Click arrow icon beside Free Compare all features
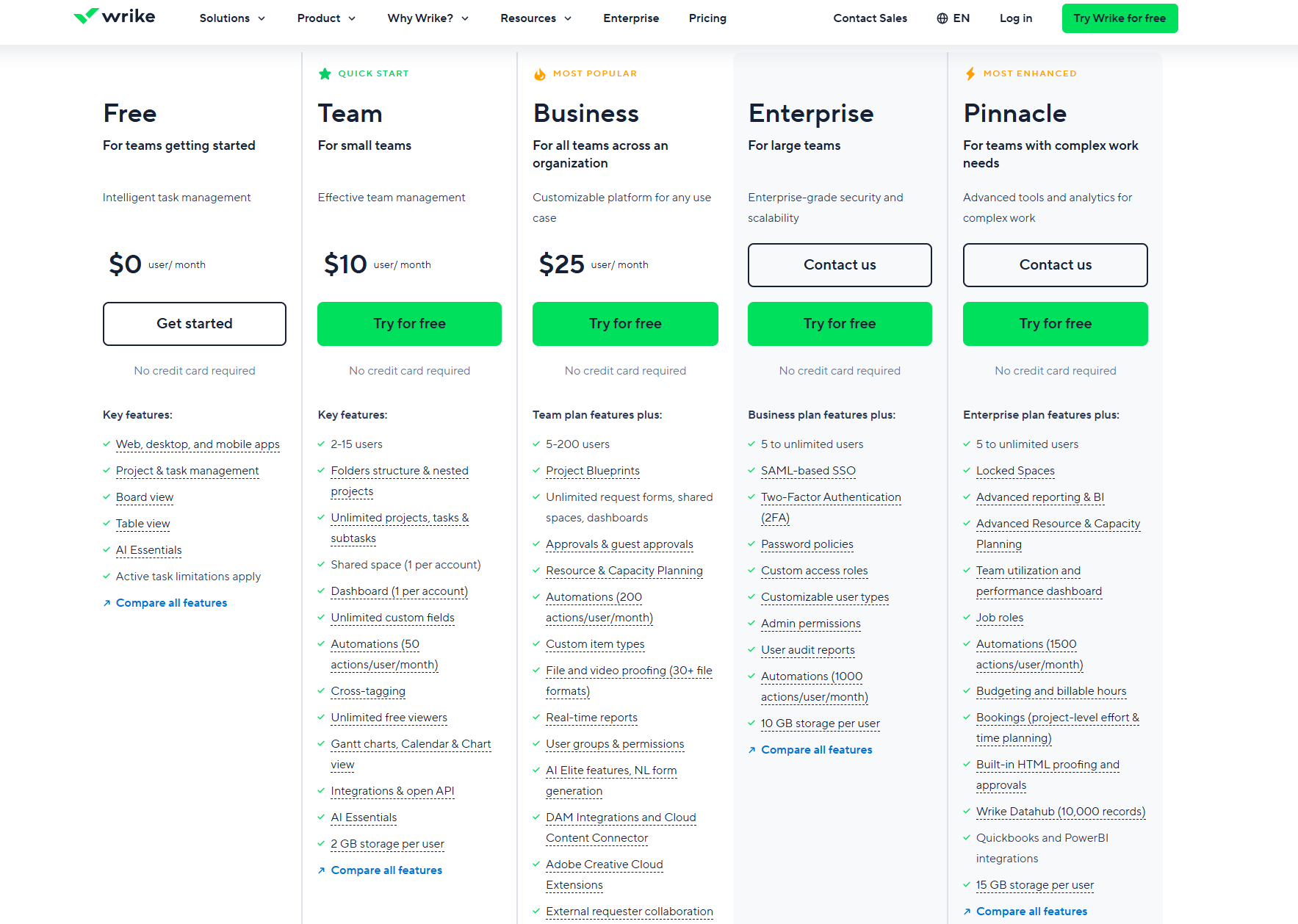The width and height of the screenshot is (1298, 924). [x=107, y=603]
